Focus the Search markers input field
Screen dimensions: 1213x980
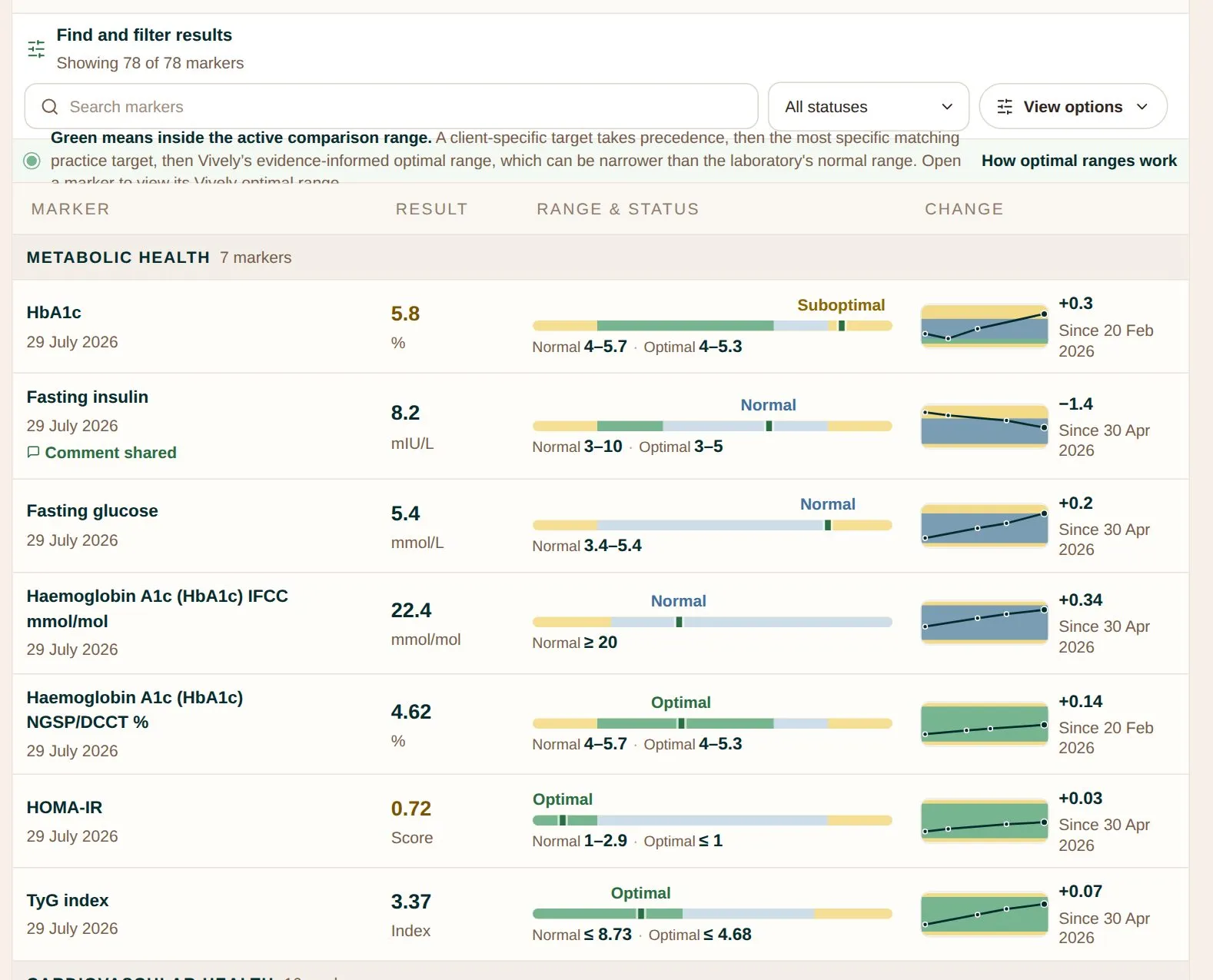(391, 106)
